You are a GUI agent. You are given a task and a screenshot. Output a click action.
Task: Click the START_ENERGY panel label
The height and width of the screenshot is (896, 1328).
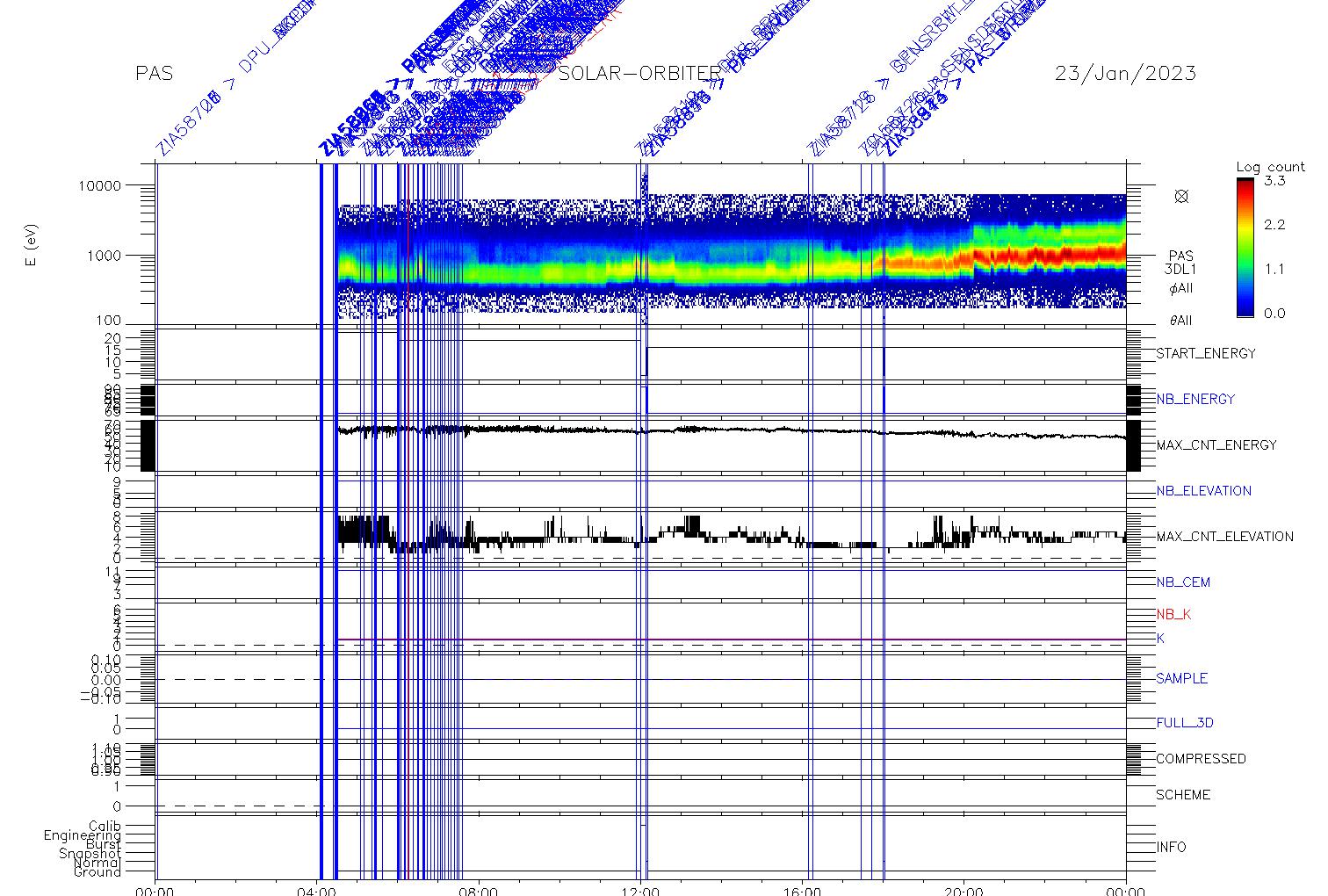[1206, 353]
